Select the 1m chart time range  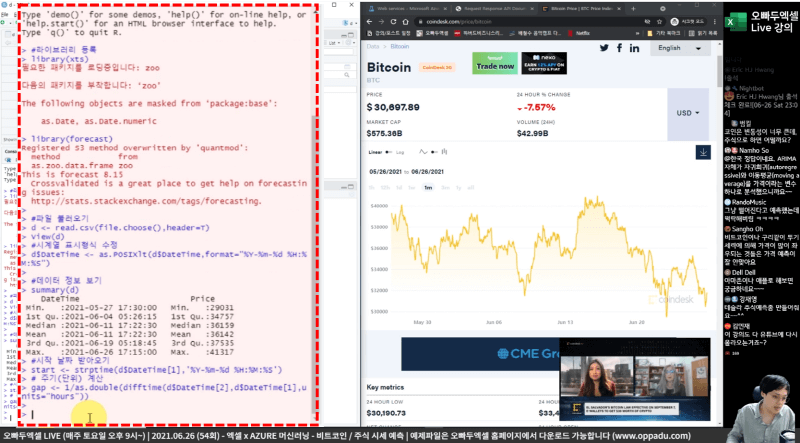428,187
